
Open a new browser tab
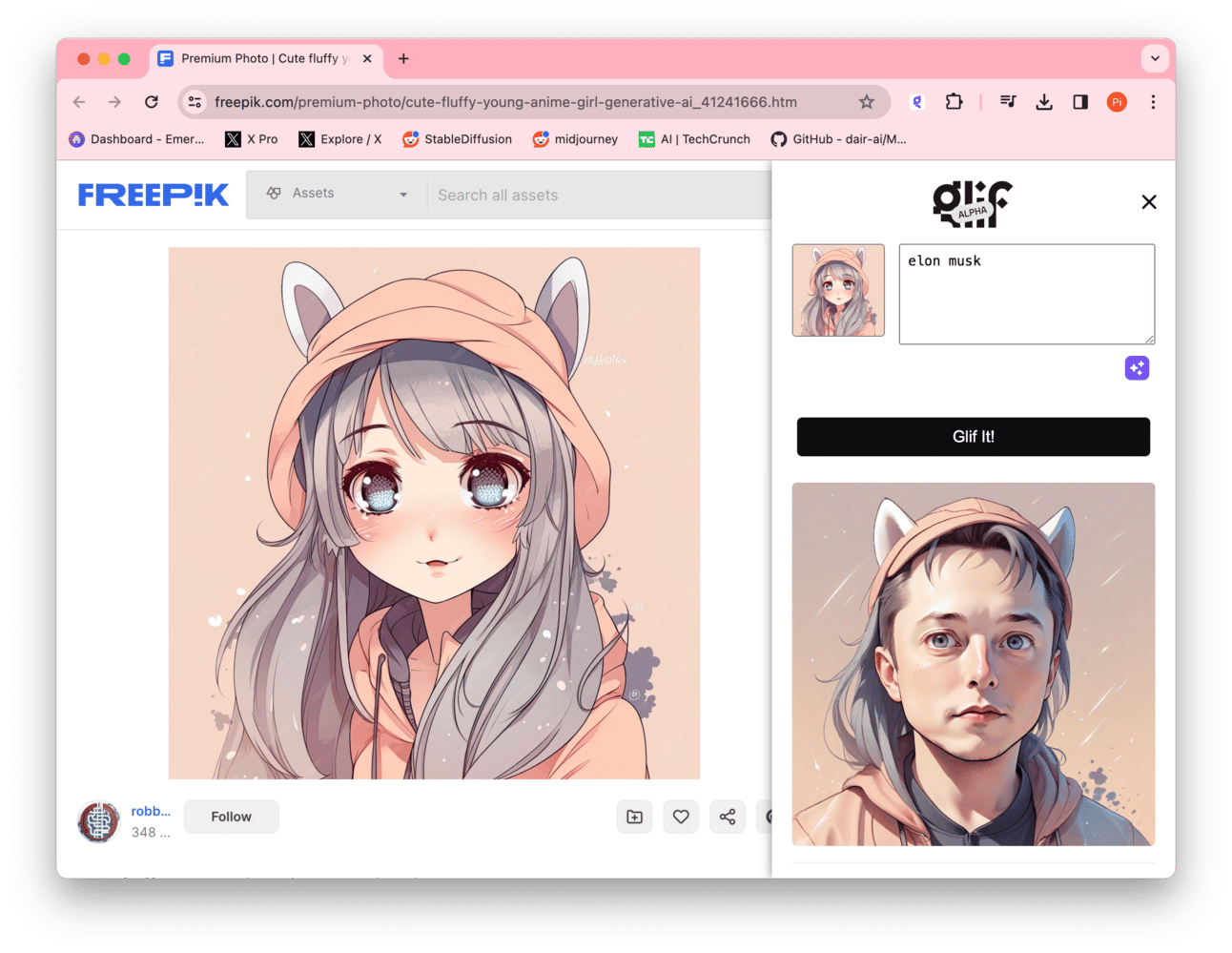coord(403,59)
